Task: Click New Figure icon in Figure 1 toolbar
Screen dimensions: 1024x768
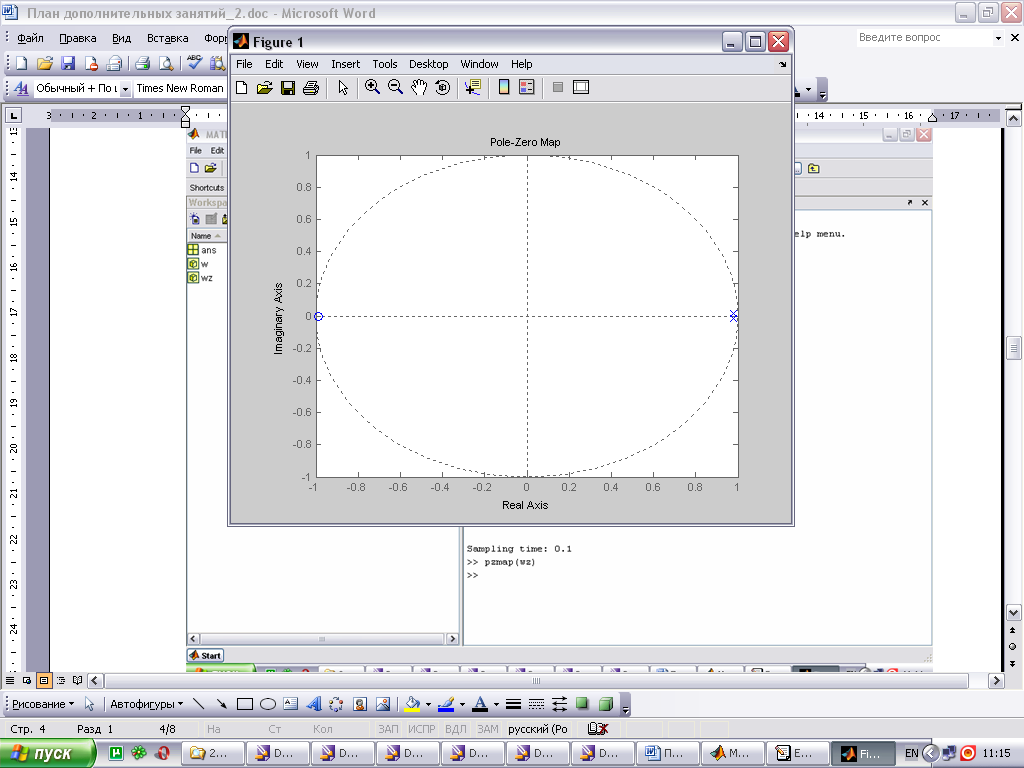Action: pos(242,88)
